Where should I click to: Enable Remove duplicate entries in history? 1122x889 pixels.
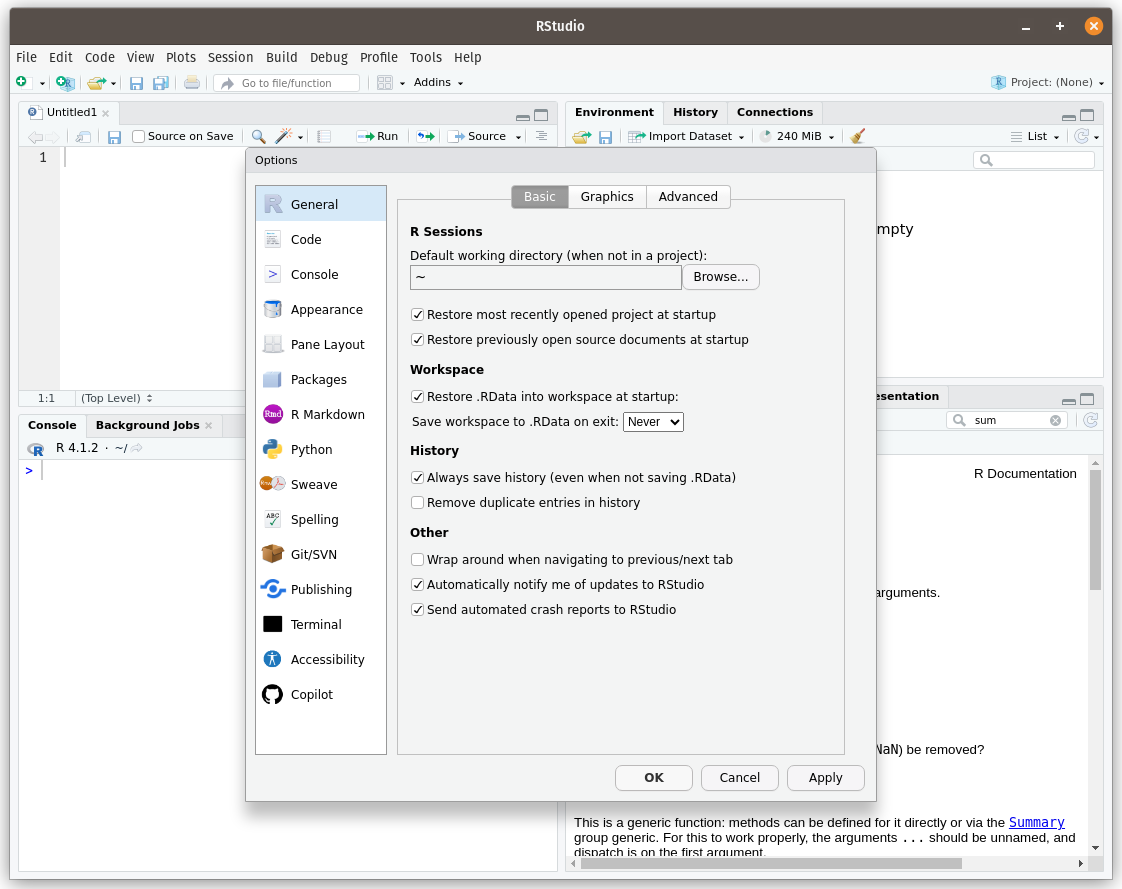tap(418, 503)
